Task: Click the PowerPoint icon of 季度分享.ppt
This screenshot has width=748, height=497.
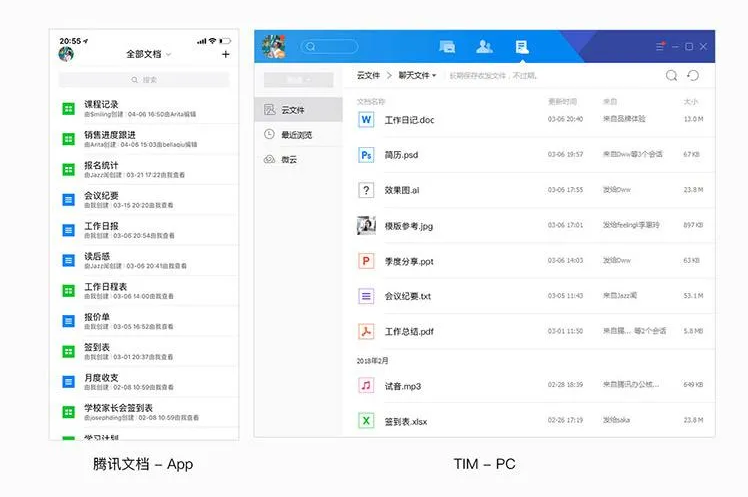Action: [366, 261]
